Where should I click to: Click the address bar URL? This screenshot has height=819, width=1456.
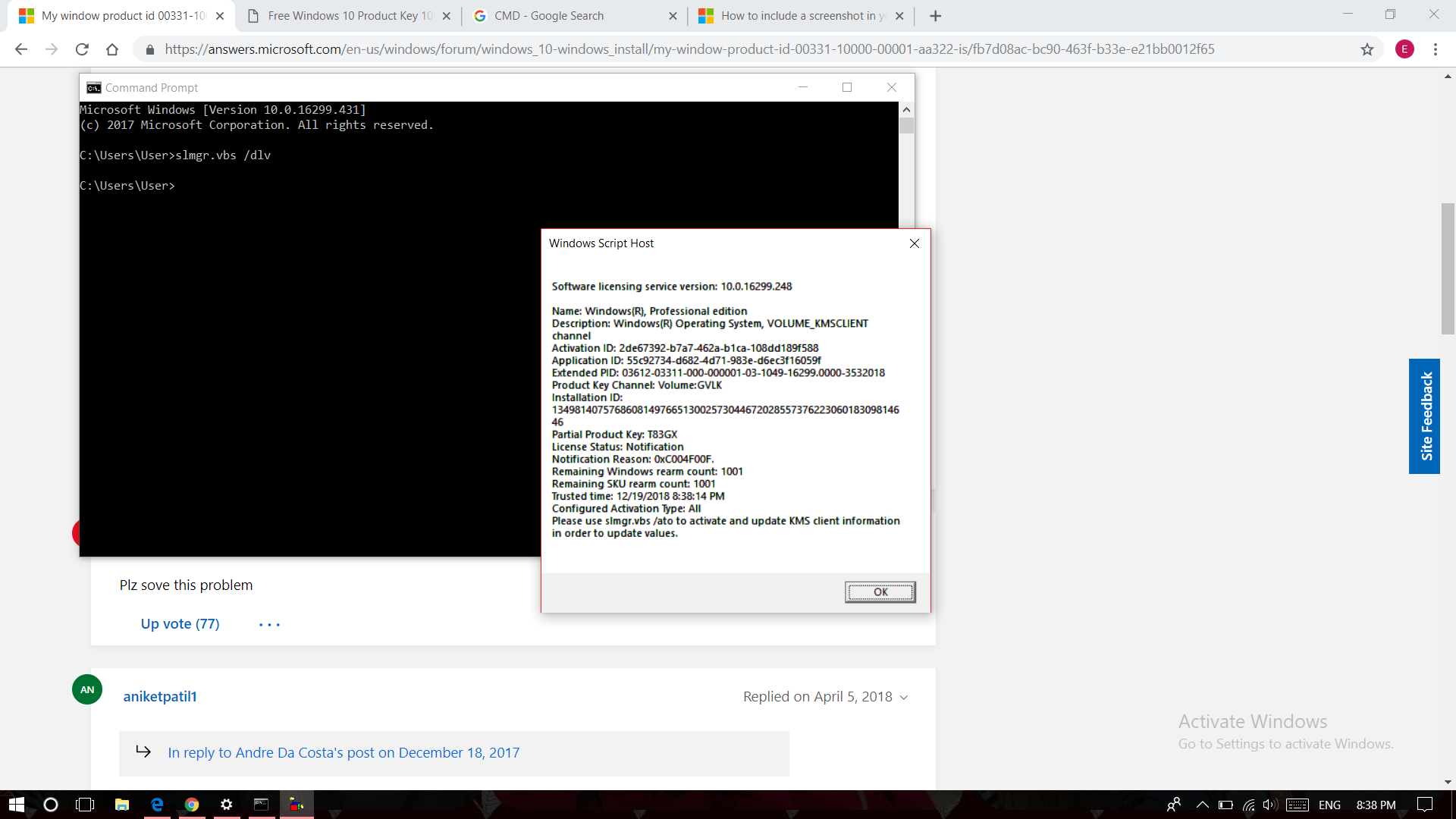(689, 49)
